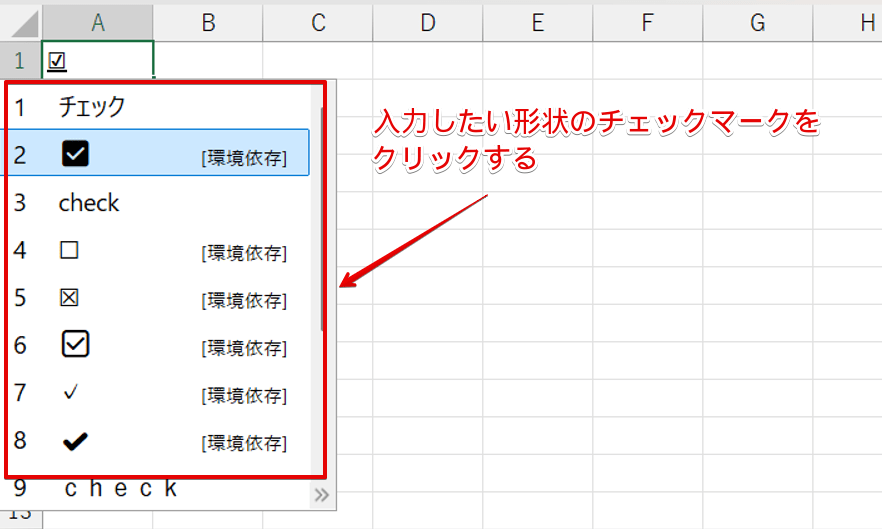
Task: Select column D header
Action: (428, 23)
